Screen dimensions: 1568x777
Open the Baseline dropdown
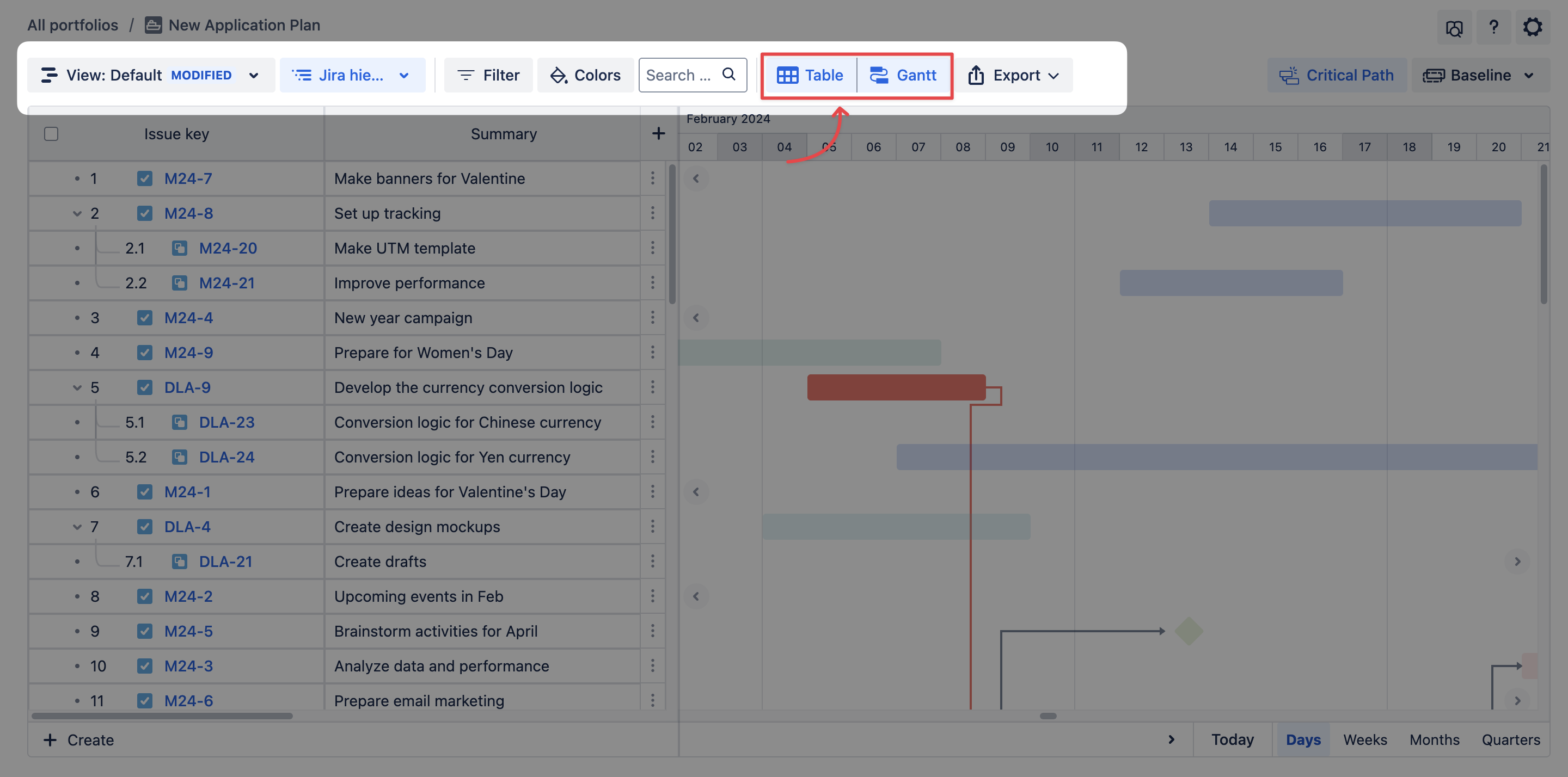1479,76
